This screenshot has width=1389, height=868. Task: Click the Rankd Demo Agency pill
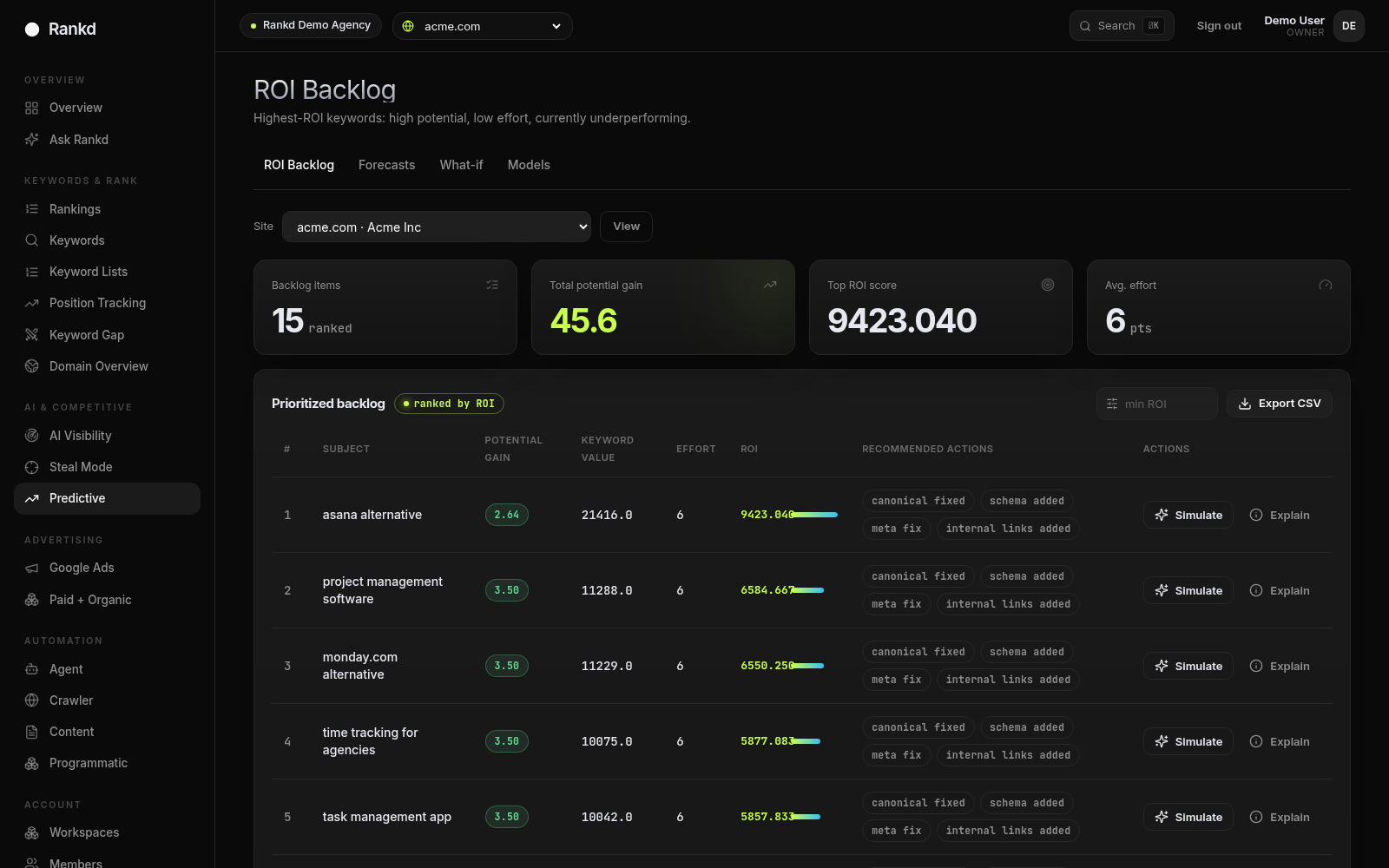311,25
